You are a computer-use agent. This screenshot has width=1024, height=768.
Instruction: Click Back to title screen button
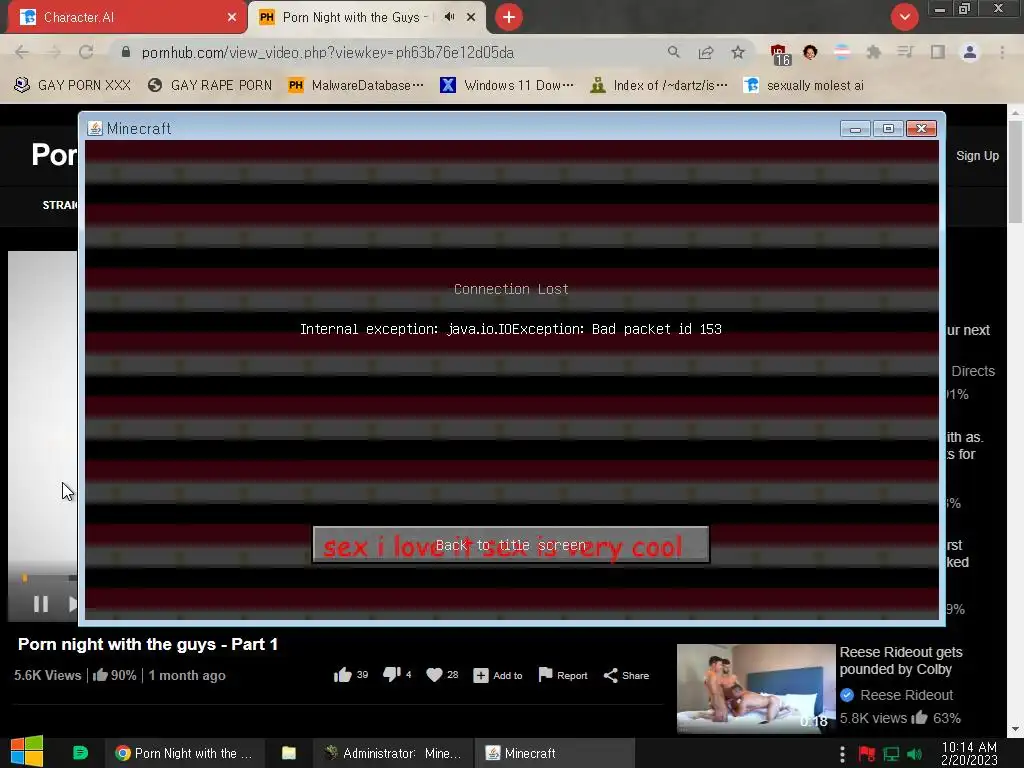(x=511, y=545)
